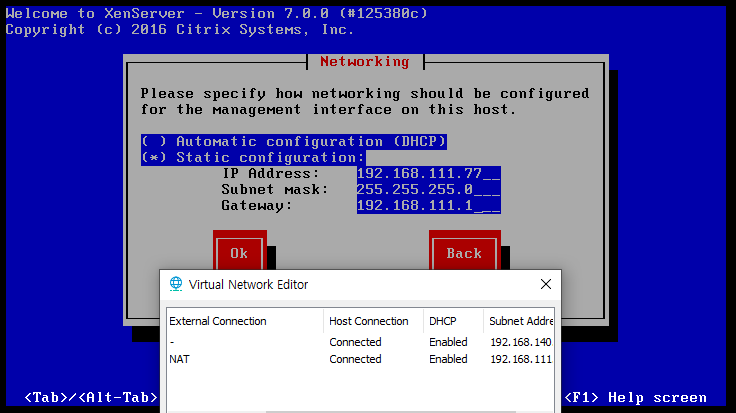Click the DHCP column header
Viewport: 736px width, 413px height.
click(453, 321)
